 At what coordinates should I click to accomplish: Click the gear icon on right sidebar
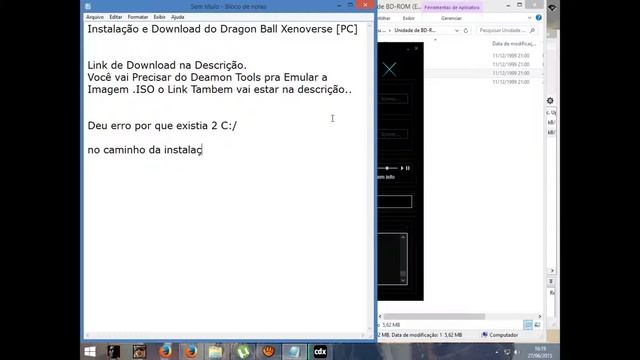(x=550, y=100)
